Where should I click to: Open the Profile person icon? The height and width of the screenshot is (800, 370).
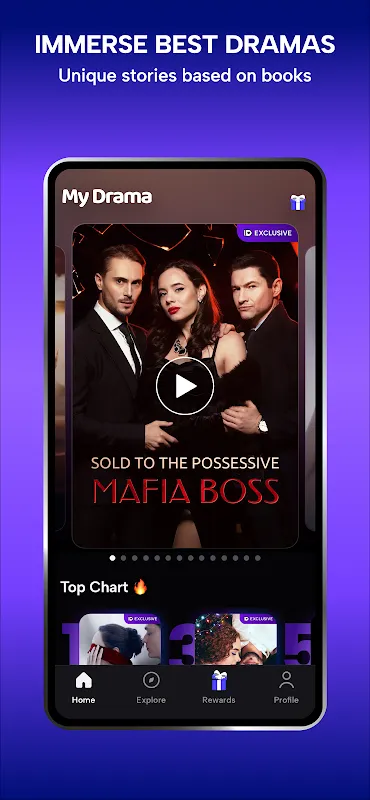coord(286,680)
